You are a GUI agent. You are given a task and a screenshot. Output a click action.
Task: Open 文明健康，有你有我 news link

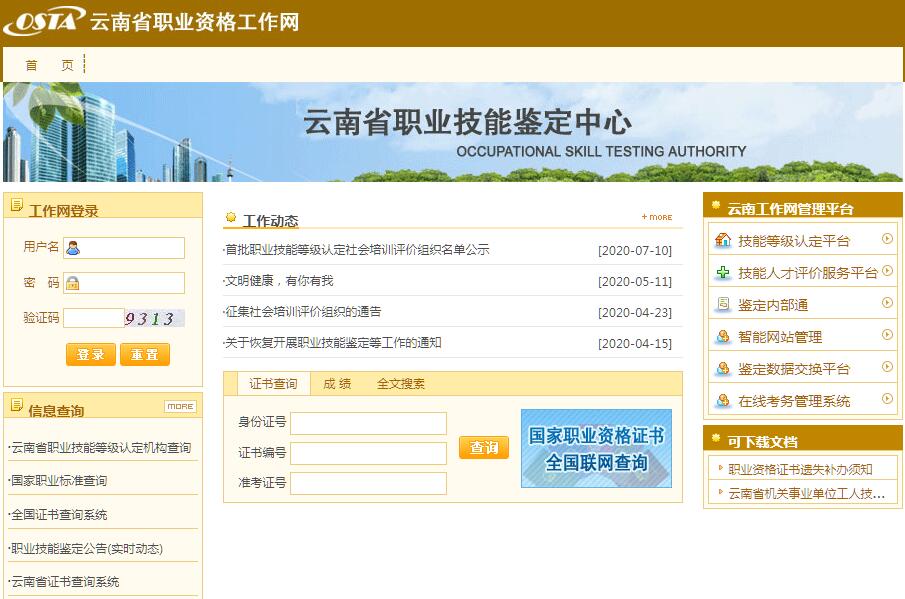click(x=279, y=281)
